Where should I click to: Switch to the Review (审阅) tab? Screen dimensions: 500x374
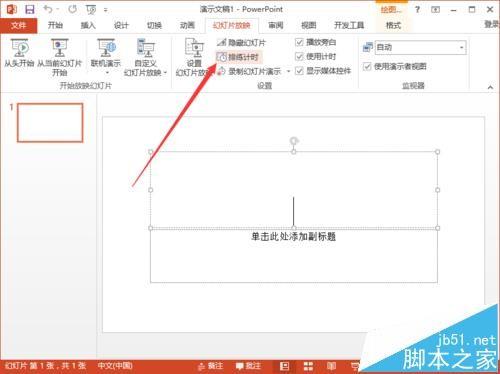pyautogui.click(x=276, y=25)
